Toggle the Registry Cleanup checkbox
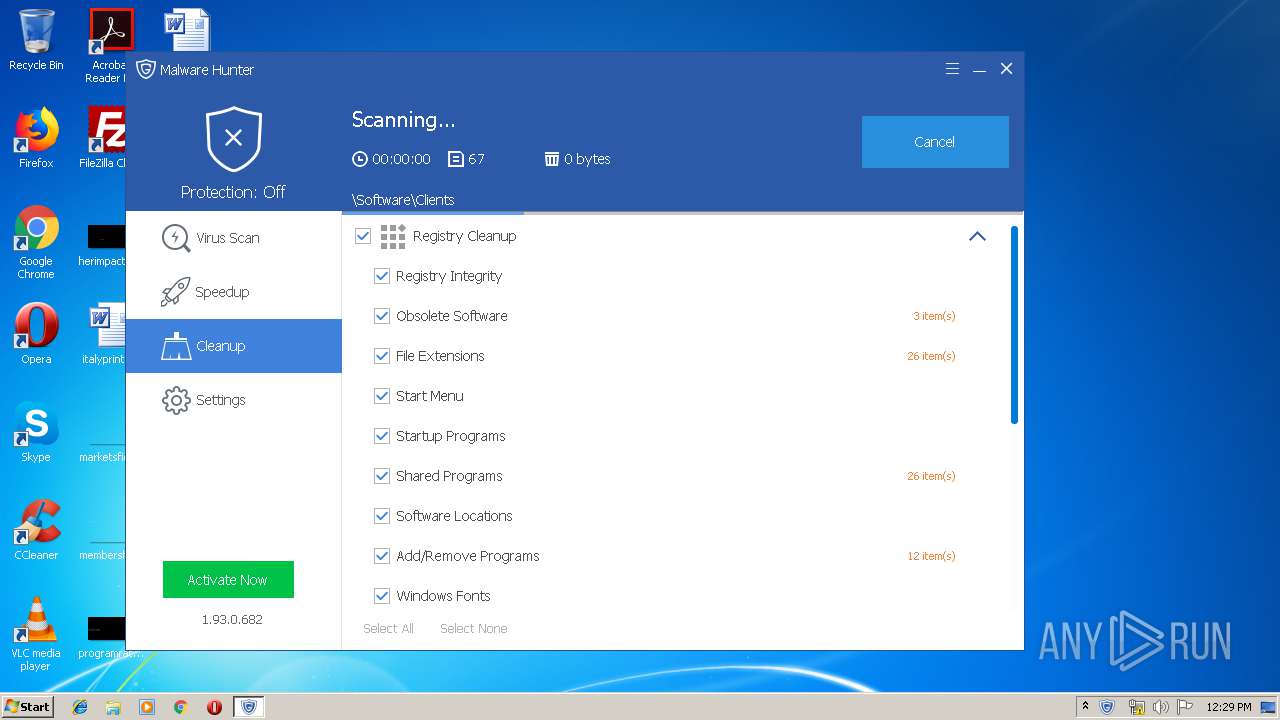The width and height of the screenshot is (1280, 720). [363, 236]
